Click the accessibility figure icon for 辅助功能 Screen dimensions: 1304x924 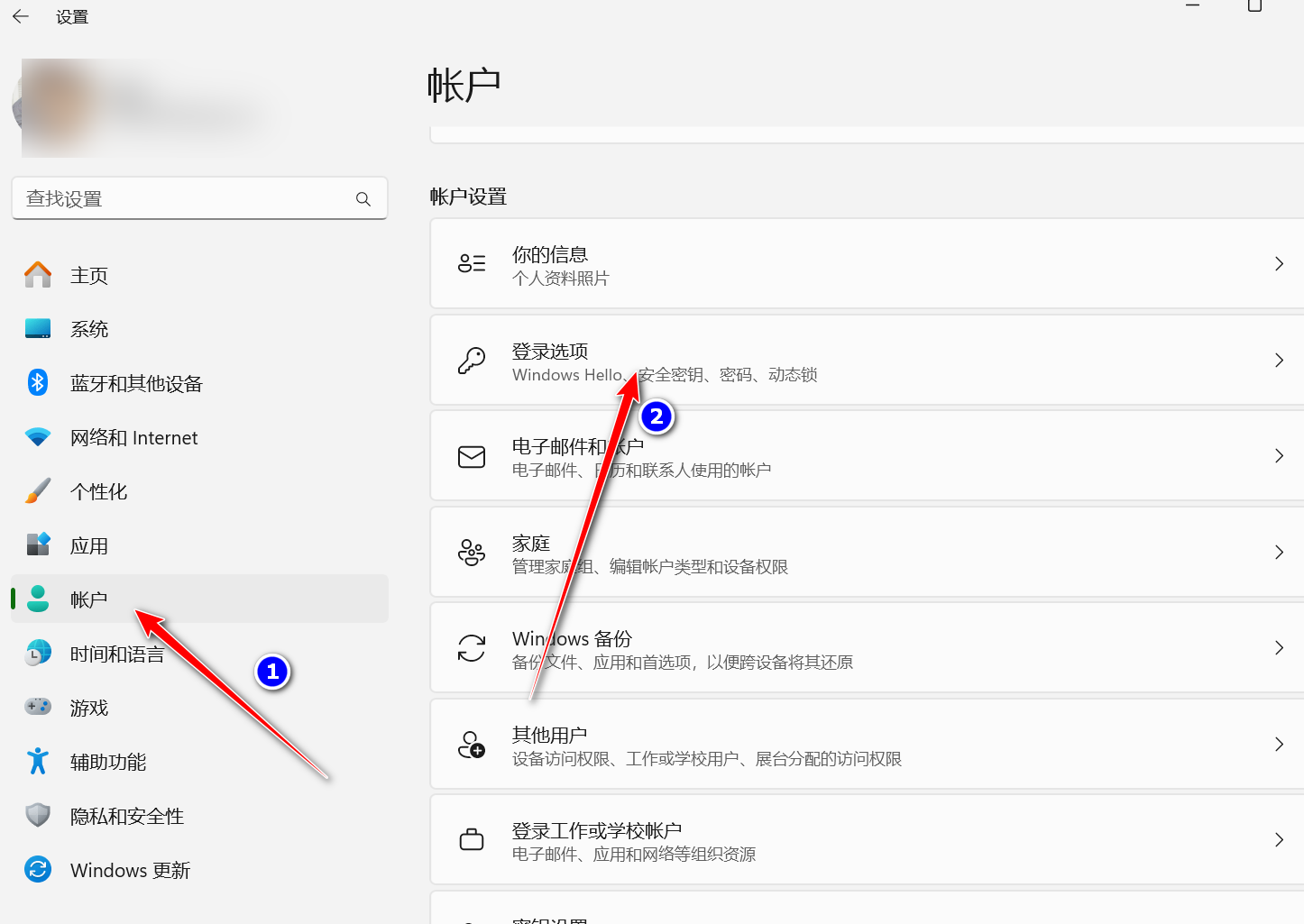37,761
